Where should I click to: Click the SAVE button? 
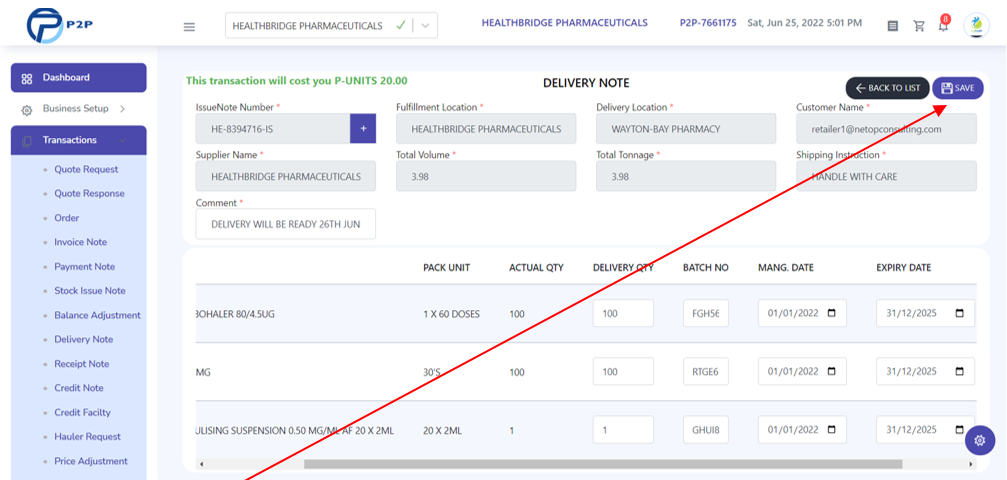[958, 88]
